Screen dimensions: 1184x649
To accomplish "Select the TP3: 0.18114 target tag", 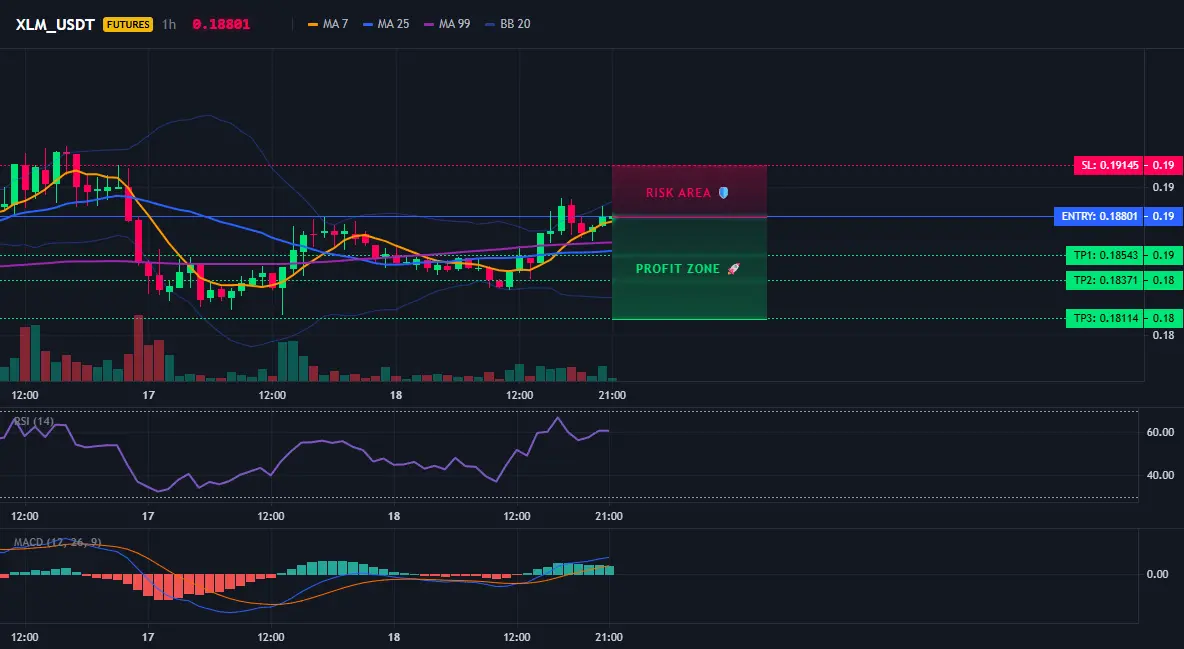I will [1104, 318].
